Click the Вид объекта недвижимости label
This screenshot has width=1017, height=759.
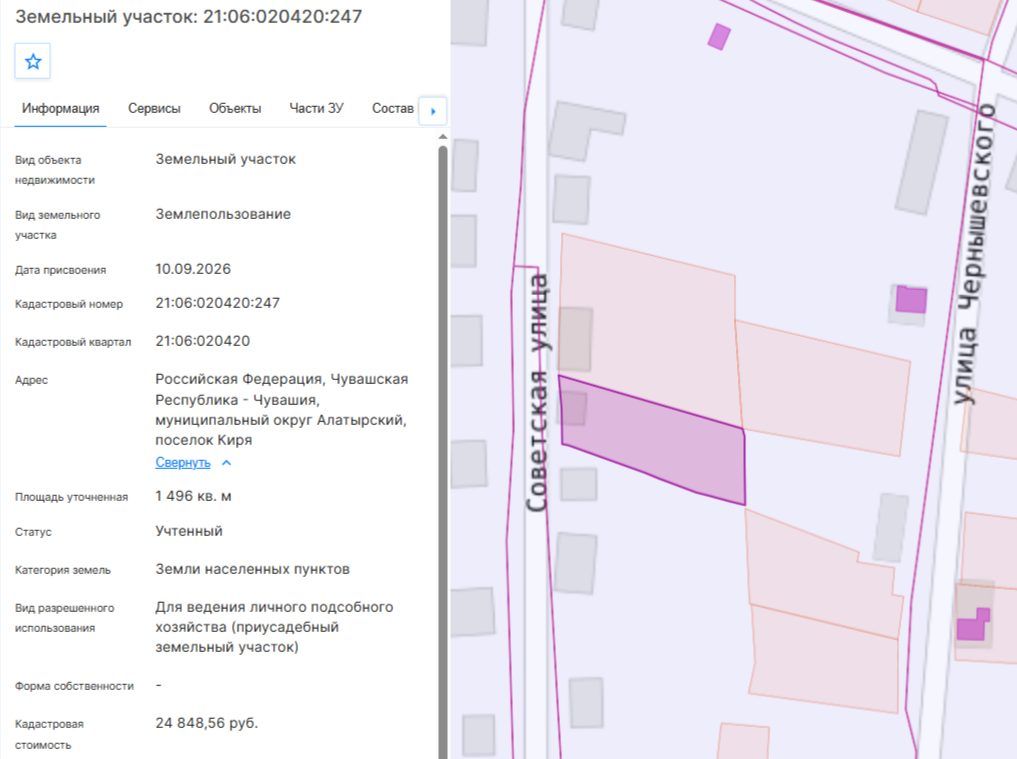pyautogui.click(x=54, y=170)
